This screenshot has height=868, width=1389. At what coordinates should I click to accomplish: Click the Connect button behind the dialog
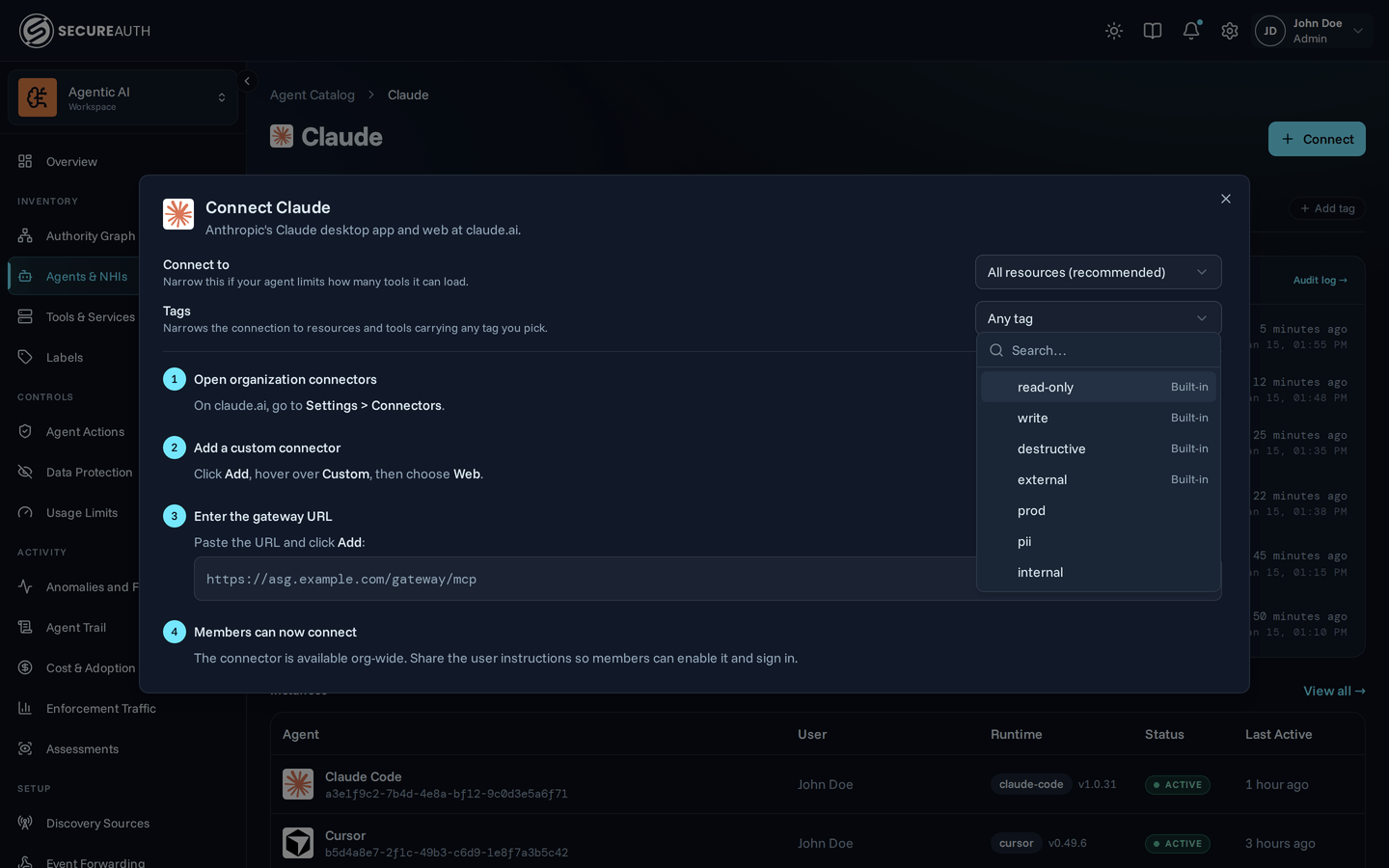pos(1317,139)
